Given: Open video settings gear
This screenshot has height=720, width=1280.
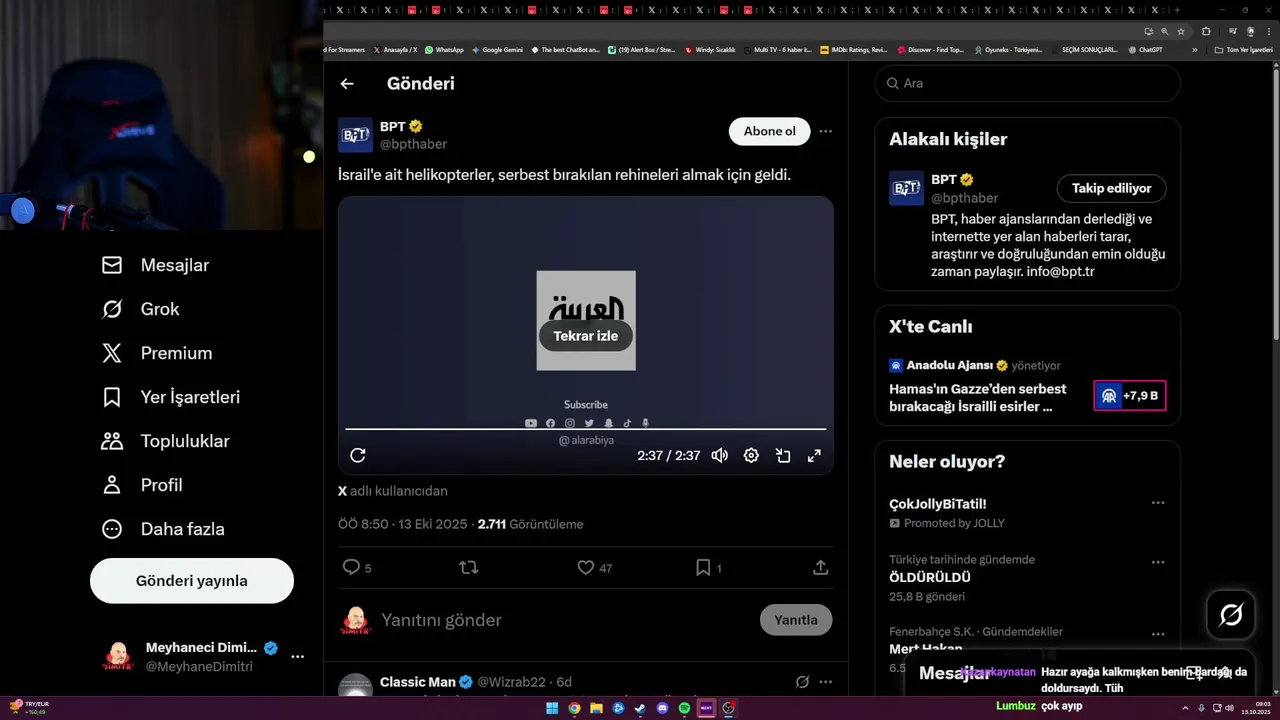Looking at the screenshot, I should click(751, 455).
